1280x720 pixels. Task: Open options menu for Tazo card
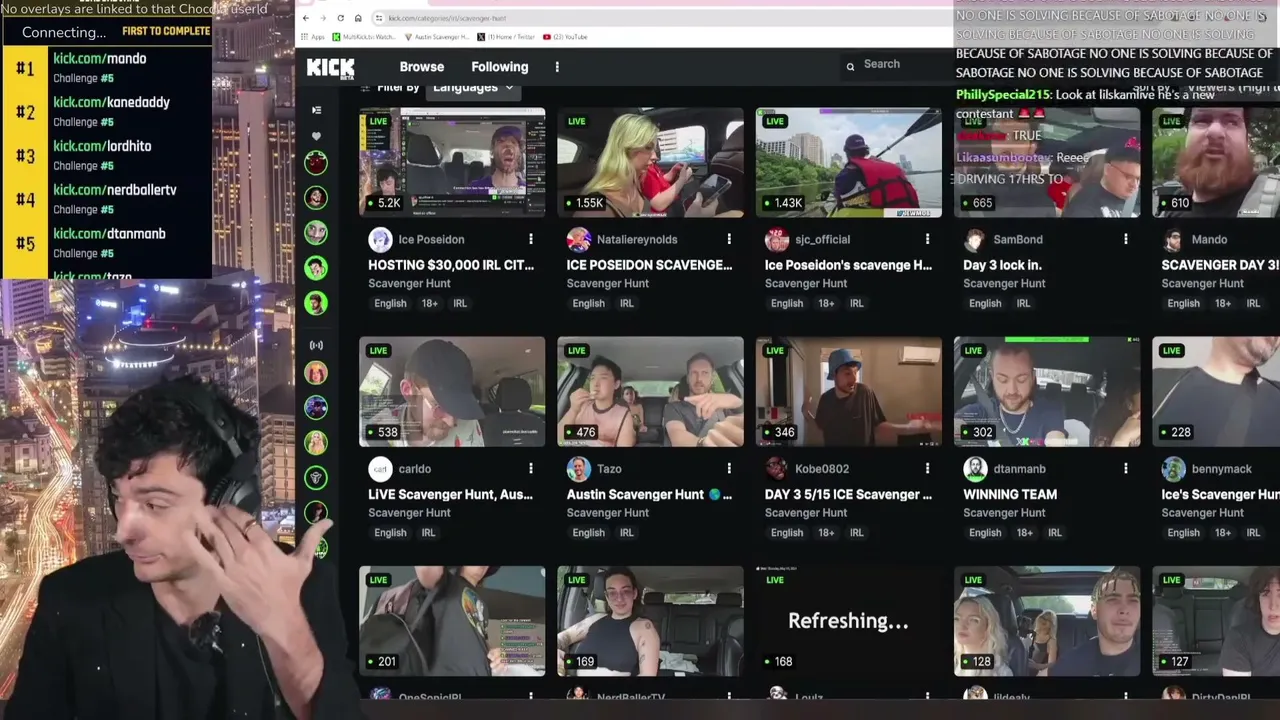(x=729, y=468)
